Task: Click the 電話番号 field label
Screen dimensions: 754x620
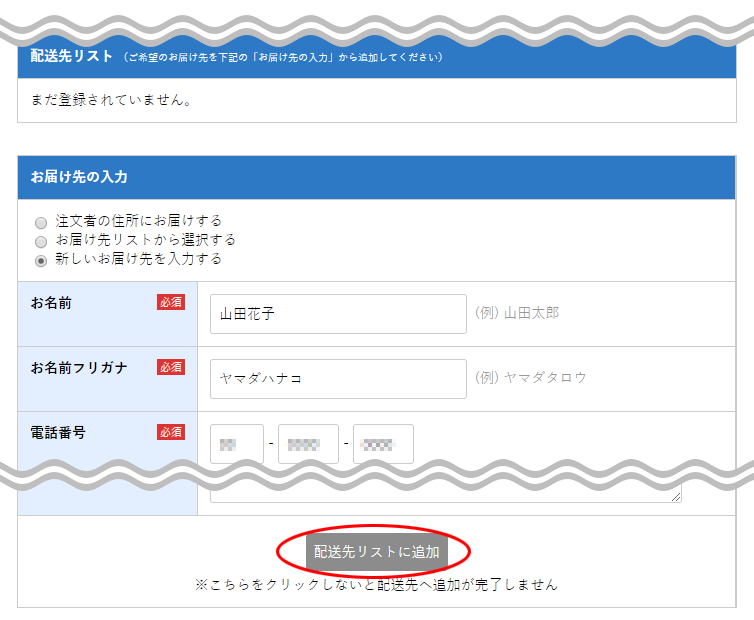Action: [58, 433]
